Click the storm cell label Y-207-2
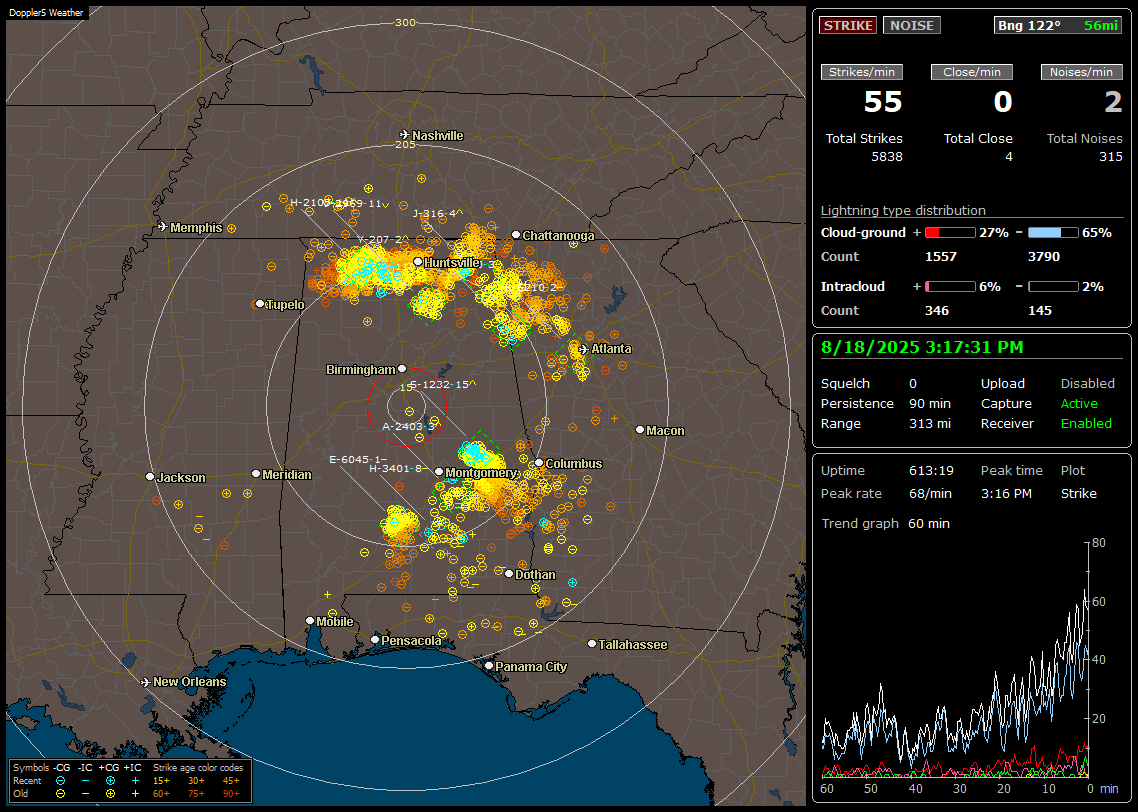 pos(380,239)
